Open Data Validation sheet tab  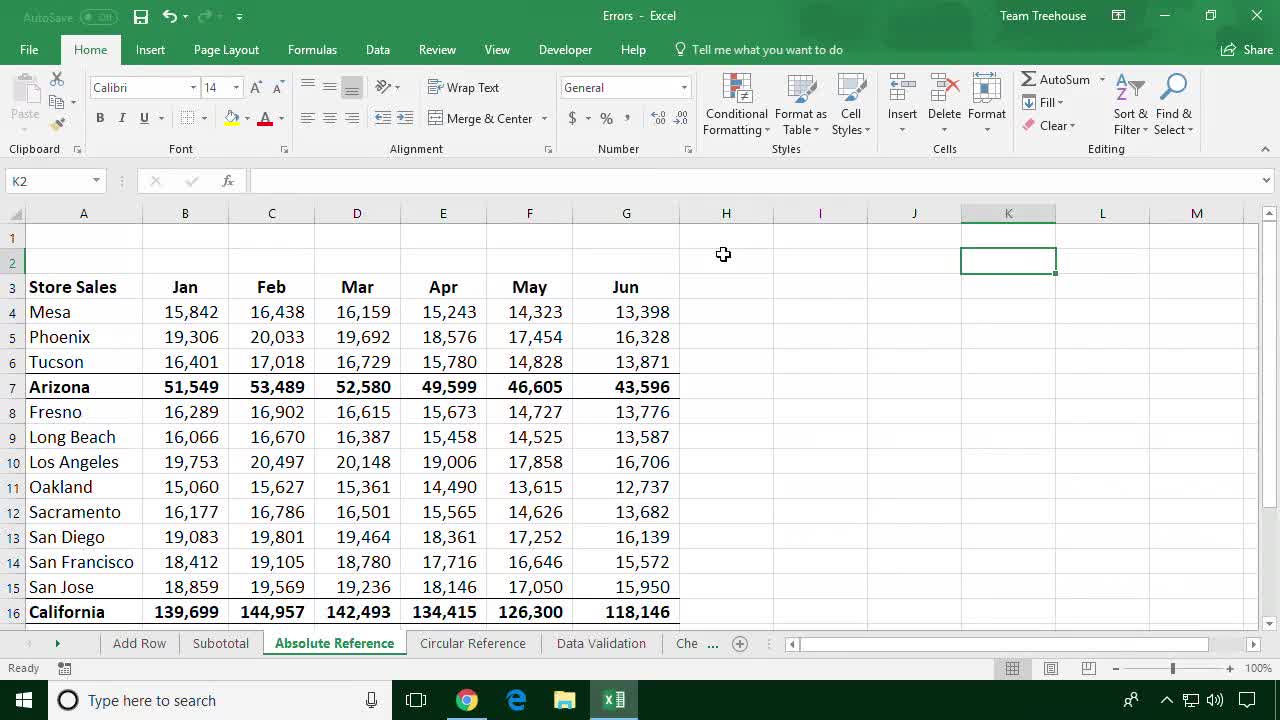[601, 643]
